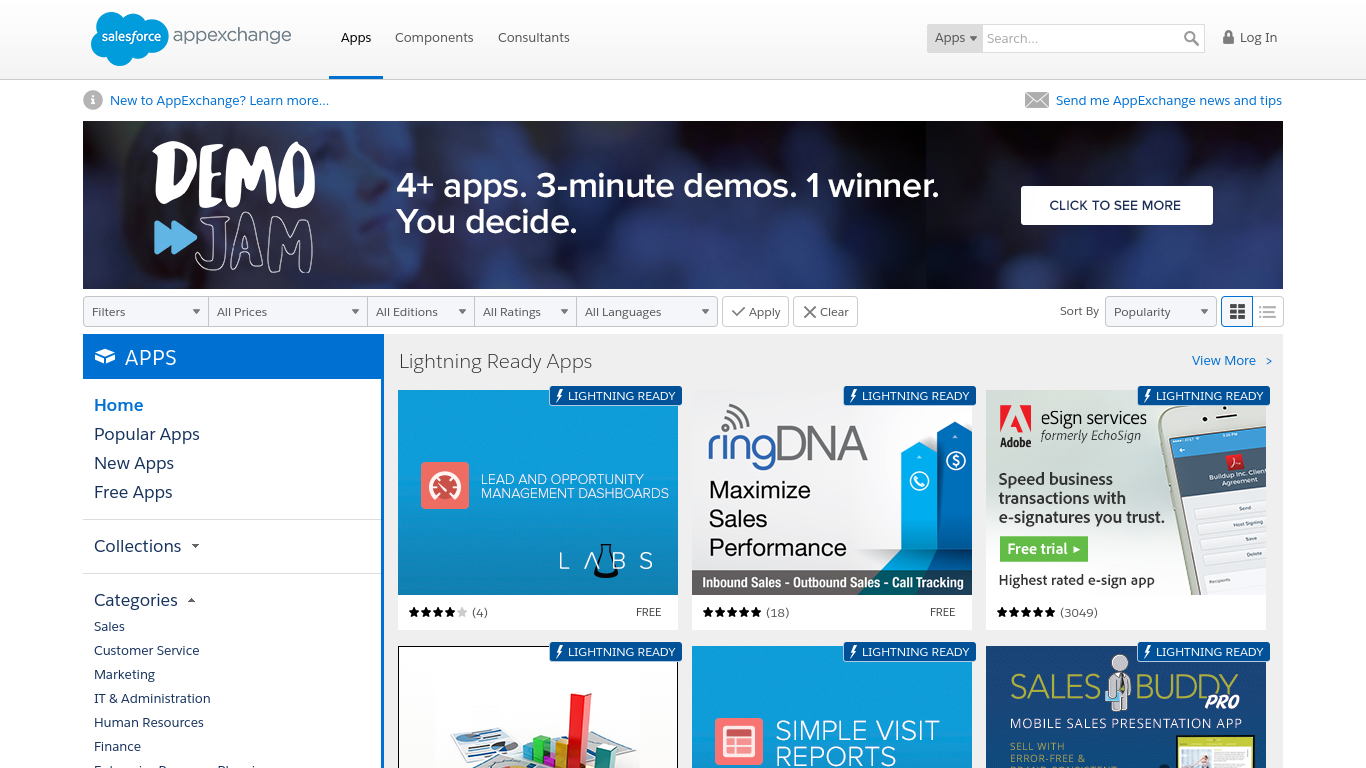Click the Lightning Ready badge on the ringDNA card
This screenshot has height=768, width=1366.
(x=908, y=396)
